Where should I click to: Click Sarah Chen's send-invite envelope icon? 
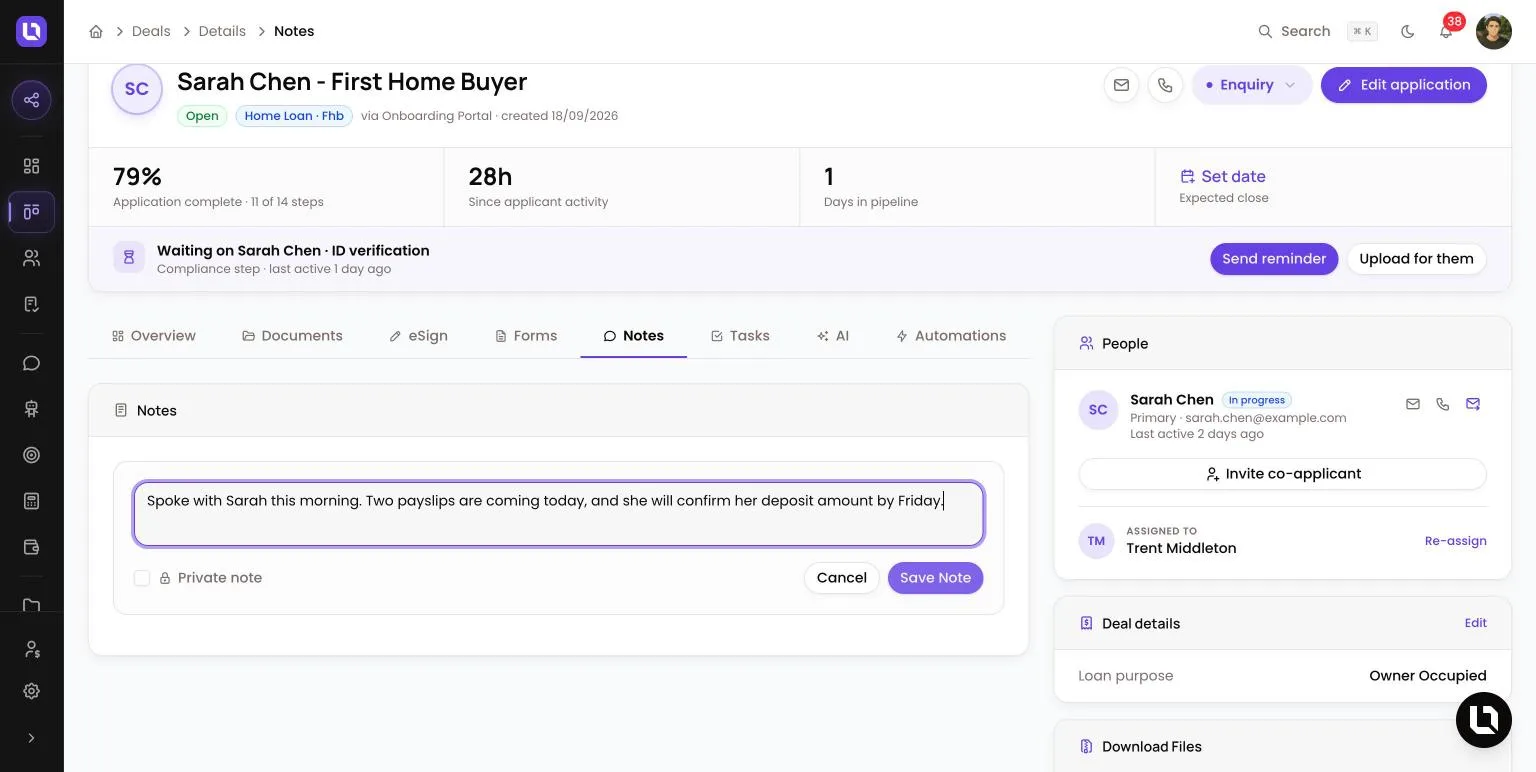point(1473,404)
